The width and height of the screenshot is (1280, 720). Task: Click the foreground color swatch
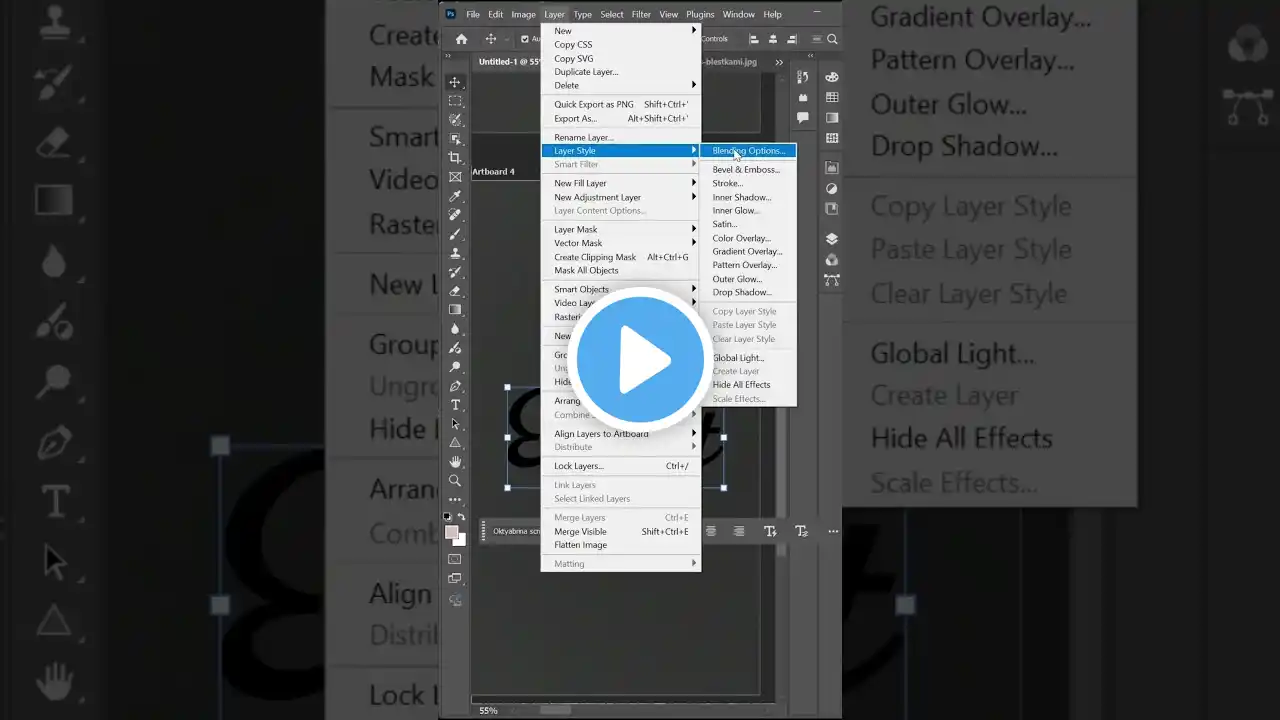click(x=452, y=532)
